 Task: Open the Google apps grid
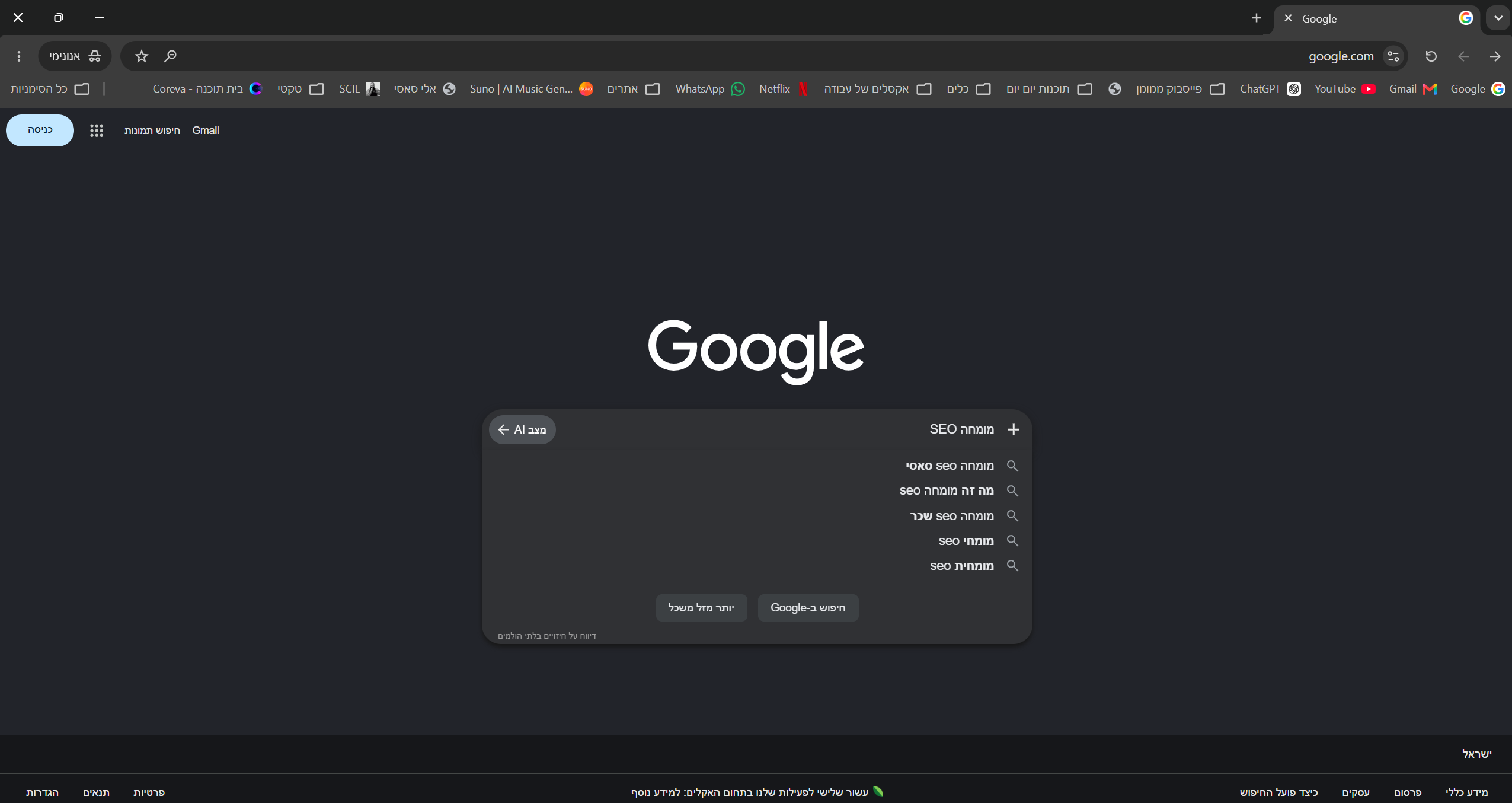click(97, 130)
